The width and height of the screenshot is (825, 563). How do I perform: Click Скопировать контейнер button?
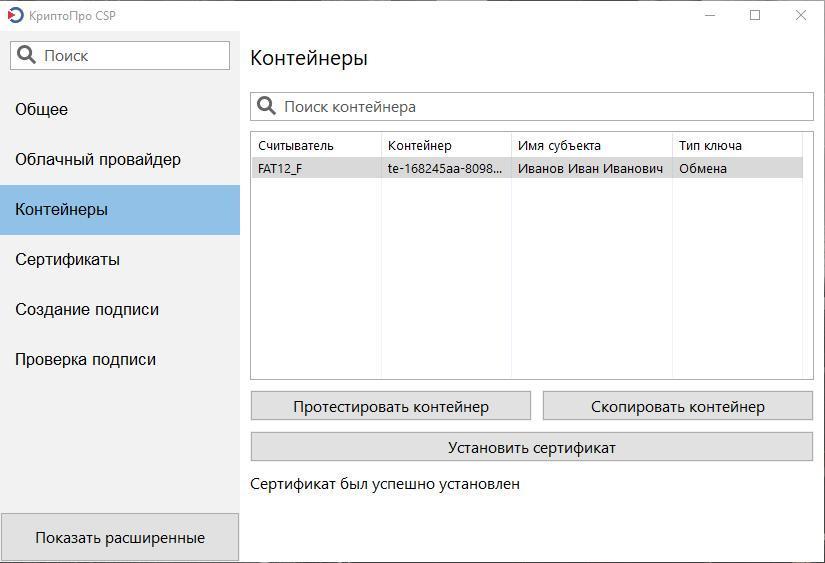point(678,406)
